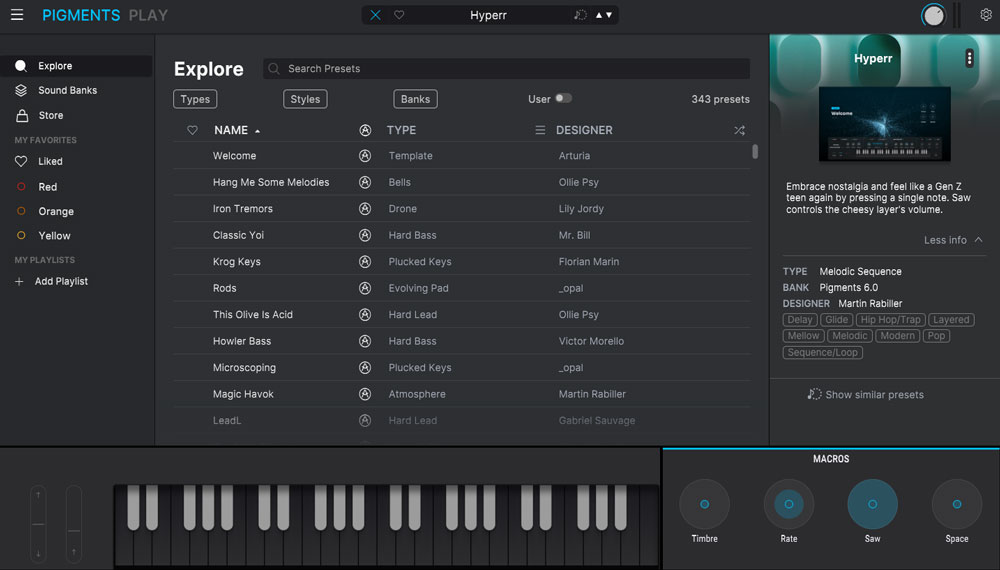Screen dimensions: 1000x570
Task: Click the find similar presets icon in top bar
Action: tap(580, 15)
